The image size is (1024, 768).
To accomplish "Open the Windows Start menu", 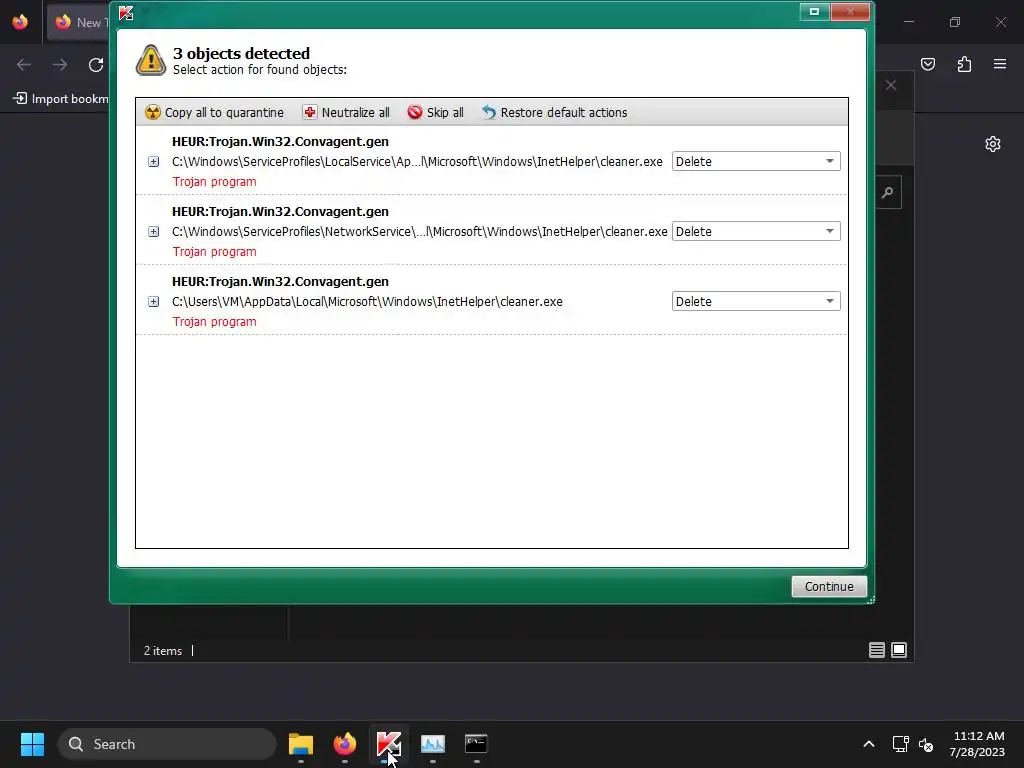I will 32,744.
